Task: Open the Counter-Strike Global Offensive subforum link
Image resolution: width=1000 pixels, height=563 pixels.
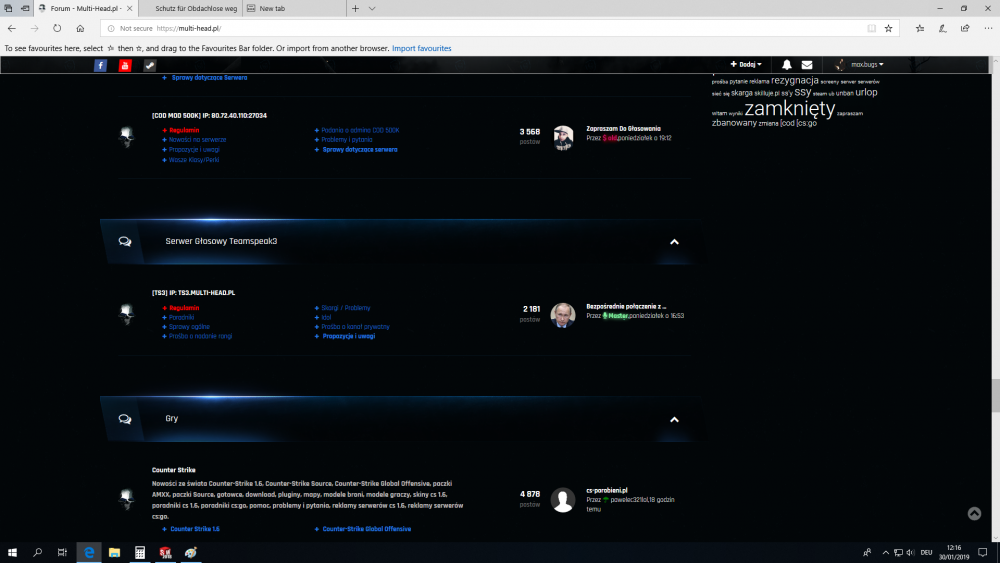Action: (x=366, y=529)
